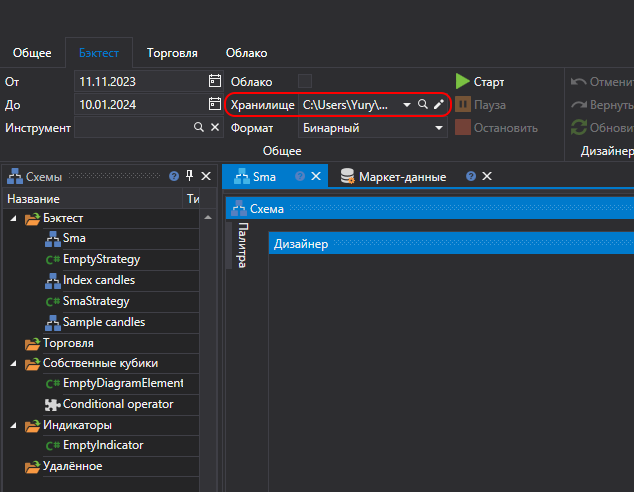Open the Облако ribbon tab
Image resolution: width=634 pixels, height=492 pixels.
click(x=246, y=53)
